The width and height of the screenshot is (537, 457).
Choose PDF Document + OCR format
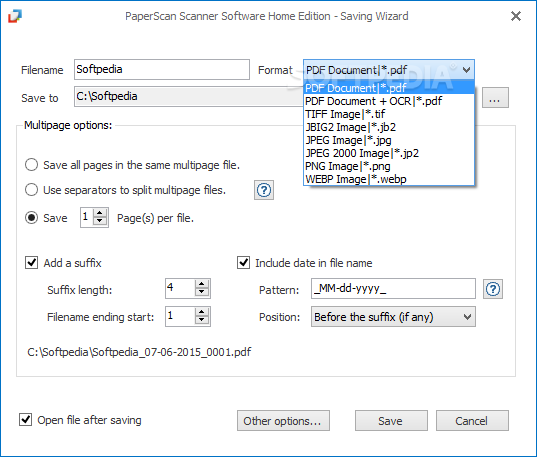(389, 101)
